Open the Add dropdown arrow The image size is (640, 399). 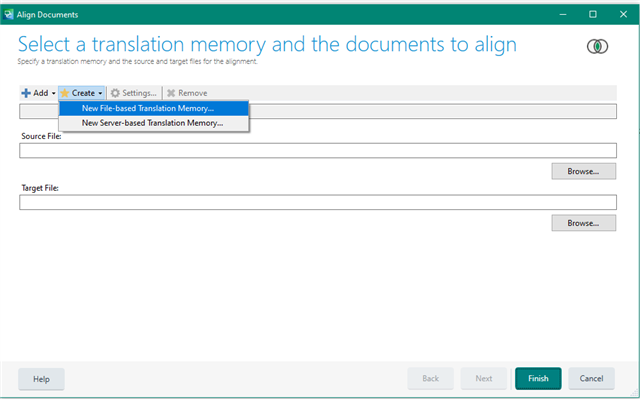pyautogui.click(x=53, y=93)
